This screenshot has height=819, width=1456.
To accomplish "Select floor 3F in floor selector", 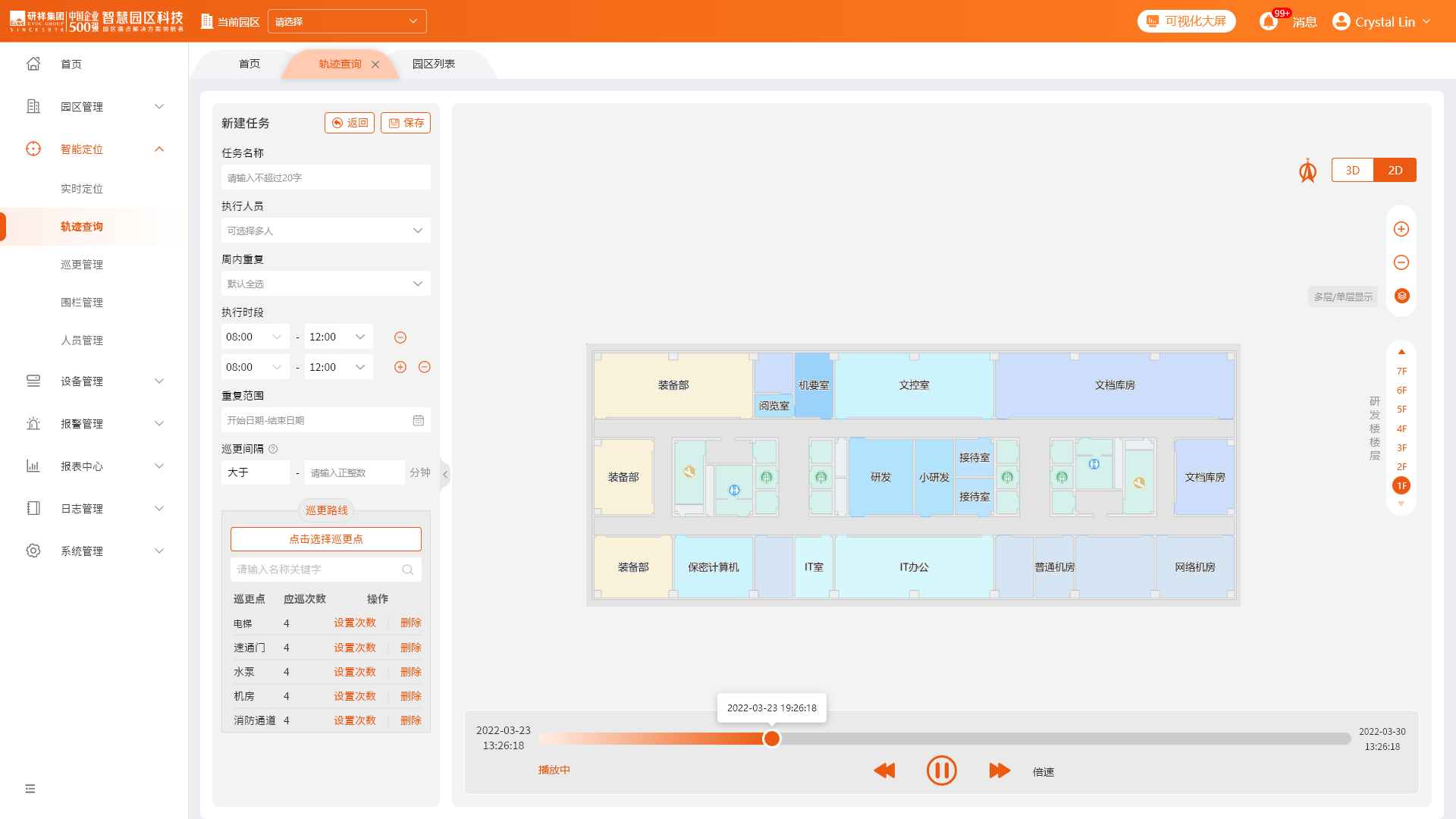I will [1401, 447].
